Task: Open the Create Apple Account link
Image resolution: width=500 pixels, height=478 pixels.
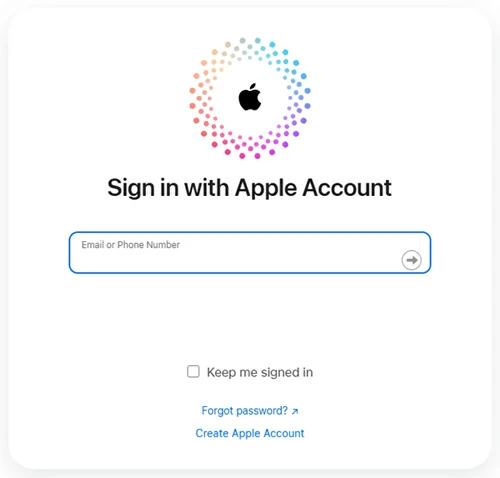Action: (250, 433)
